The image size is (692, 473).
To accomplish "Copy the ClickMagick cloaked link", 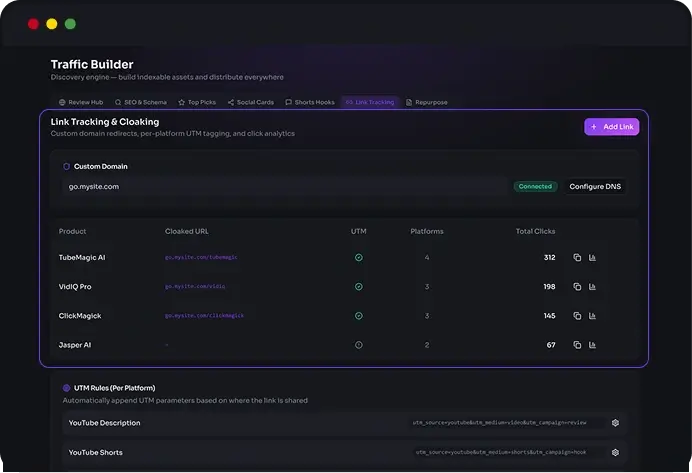I will click(x=577, y=315).
